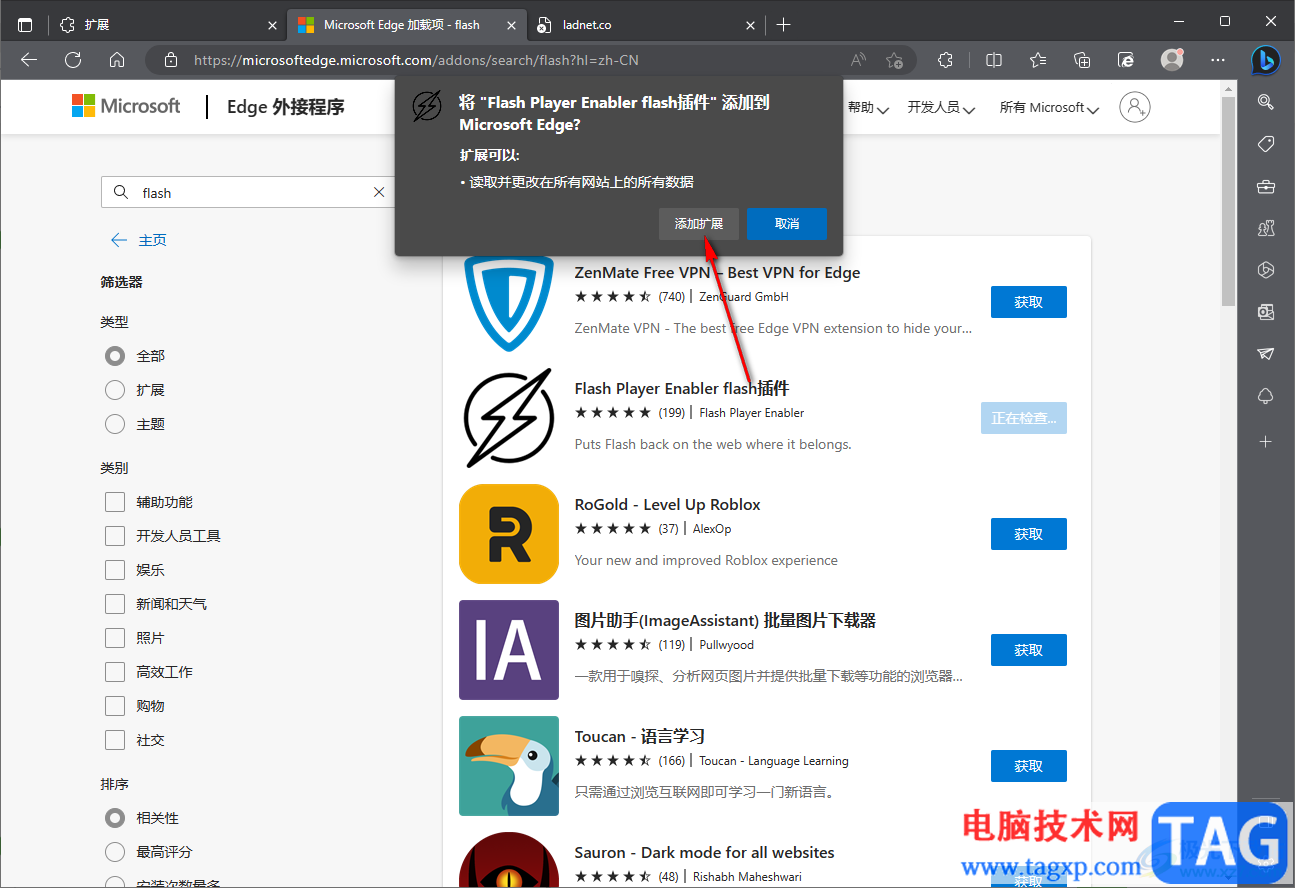Open the read aloud icon in address bar
Image resolution: width=1295 pixels, height=888 pixels.
[x=858, y=60]
